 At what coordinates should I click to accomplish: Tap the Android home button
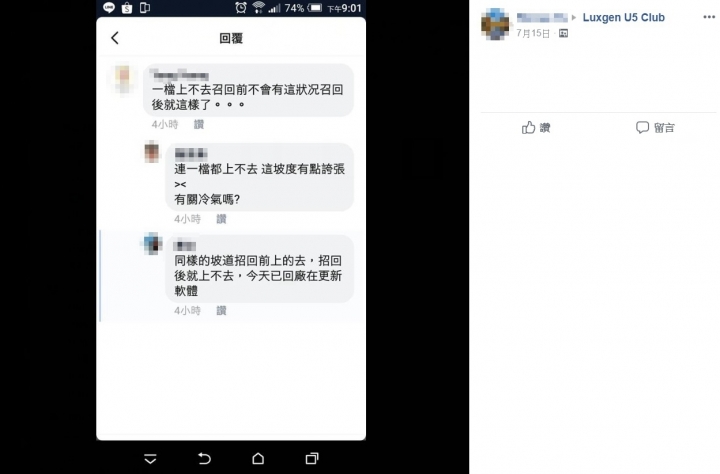258,458
